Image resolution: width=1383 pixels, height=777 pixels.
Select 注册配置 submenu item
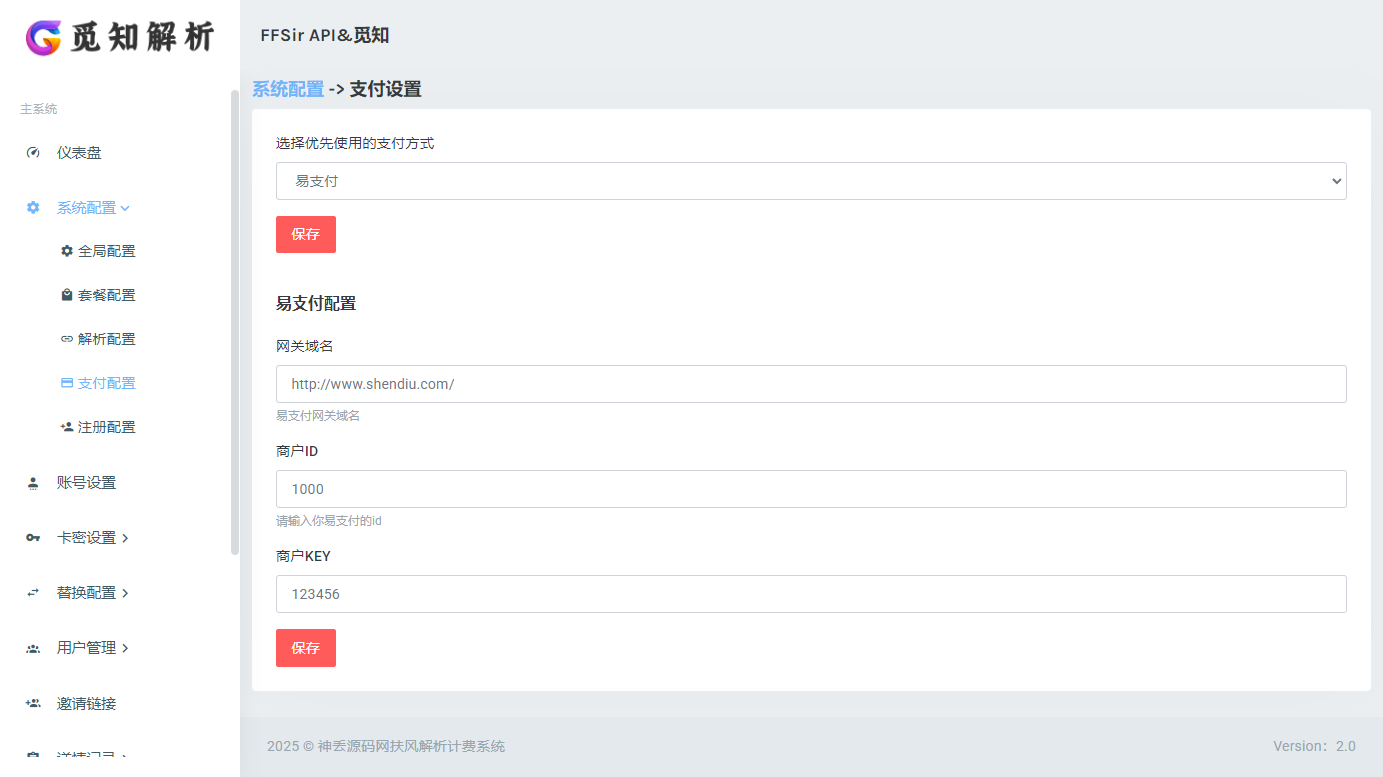(106, 427)
